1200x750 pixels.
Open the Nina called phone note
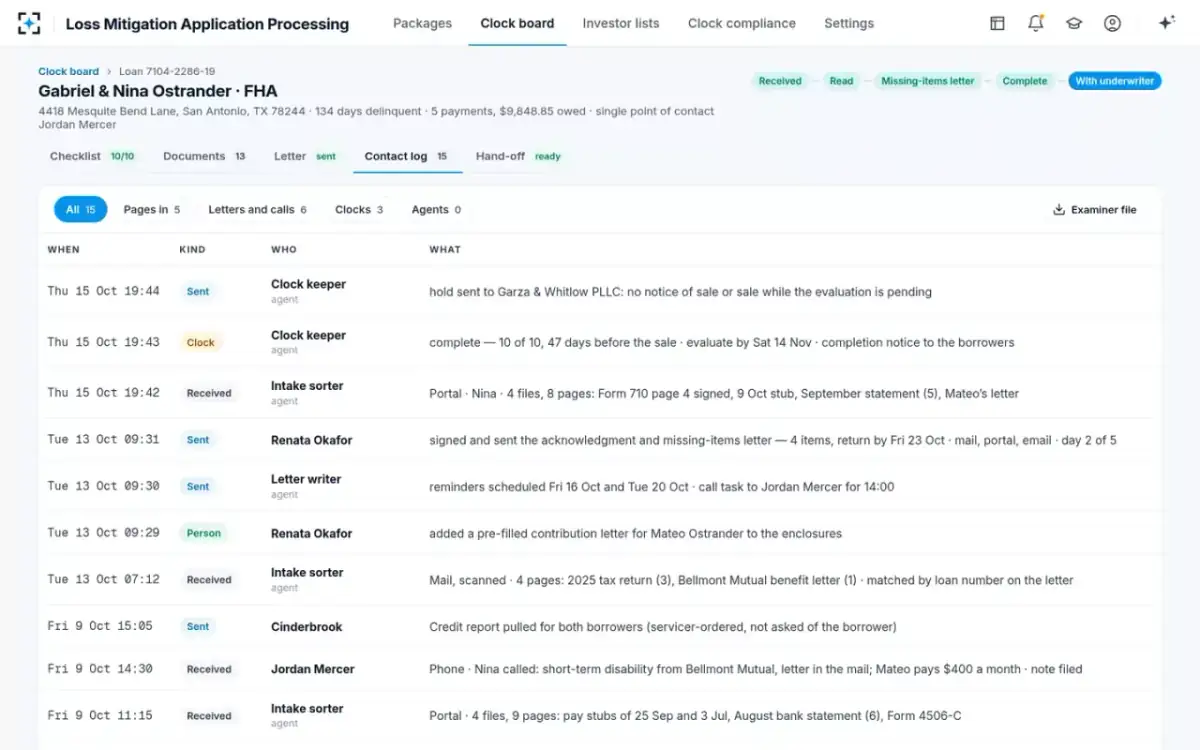click(756, 669)
